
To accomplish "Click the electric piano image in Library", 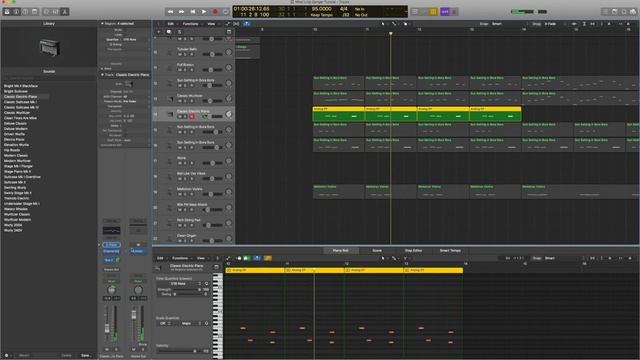I will tap(50, 47).
